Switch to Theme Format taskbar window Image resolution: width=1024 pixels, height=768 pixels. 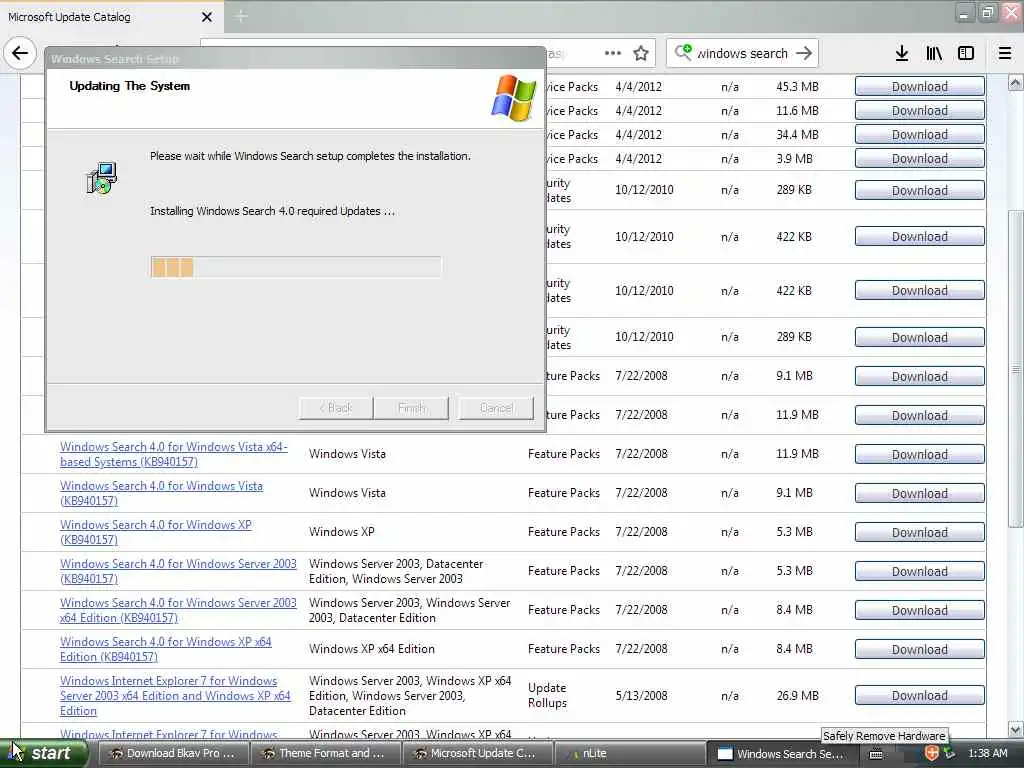coord(326,754)
